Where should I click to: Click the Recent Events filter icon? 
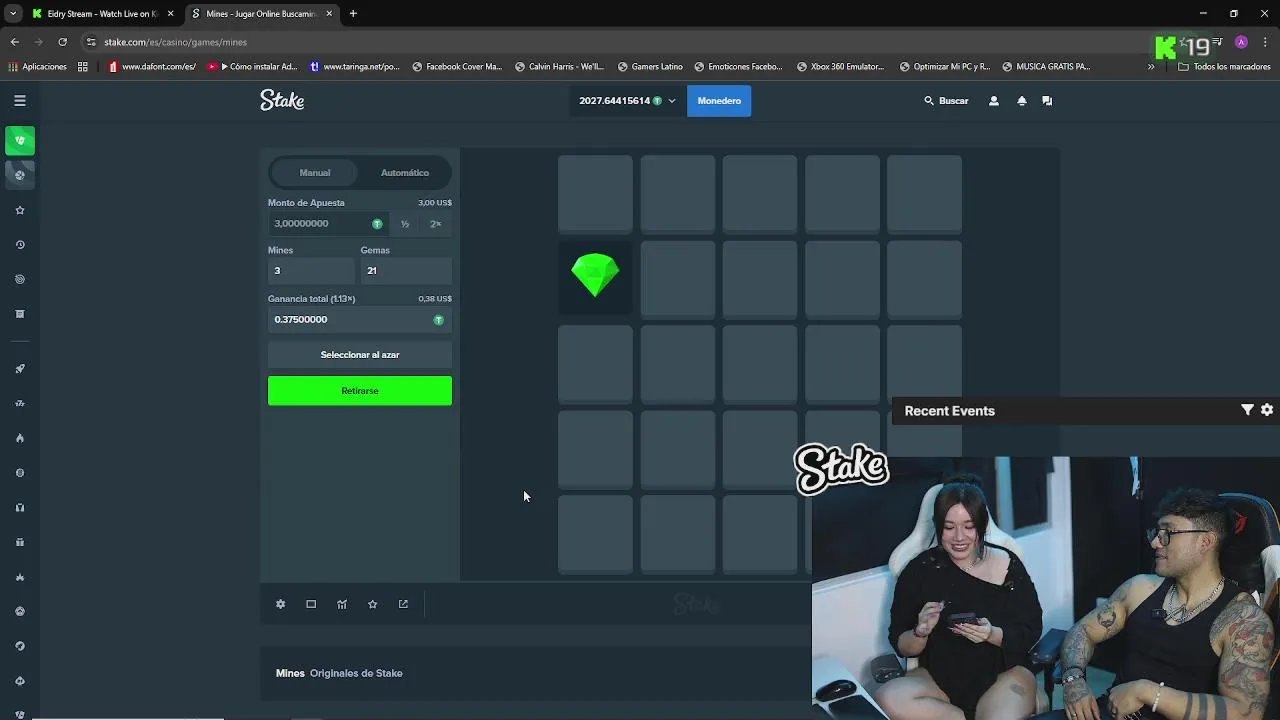point(1247,410)
